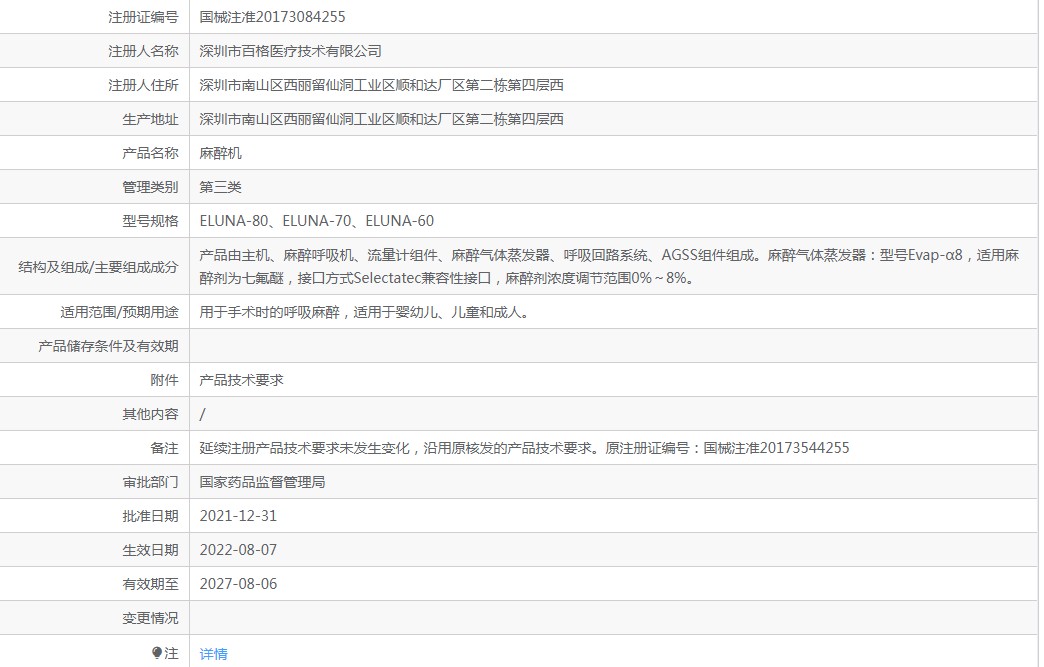Click the 注册人名称 row label
Screen dimensions: 1044x667
(x=143, y=51)
